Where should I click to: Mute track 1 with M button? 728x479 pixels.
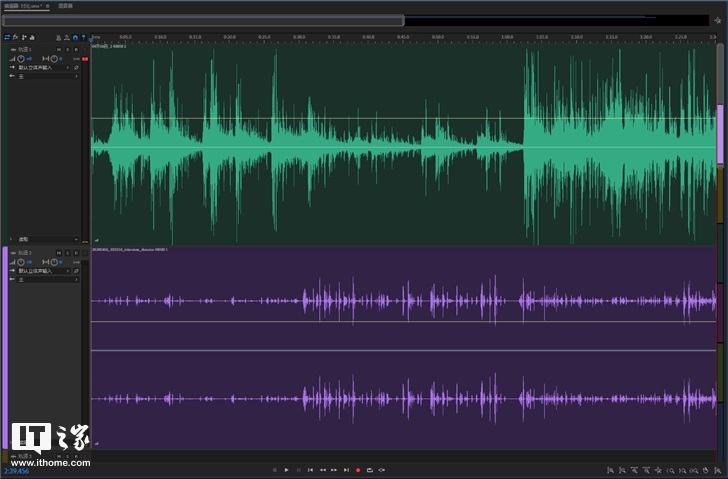pyautogui.click(x=59, y=49)
